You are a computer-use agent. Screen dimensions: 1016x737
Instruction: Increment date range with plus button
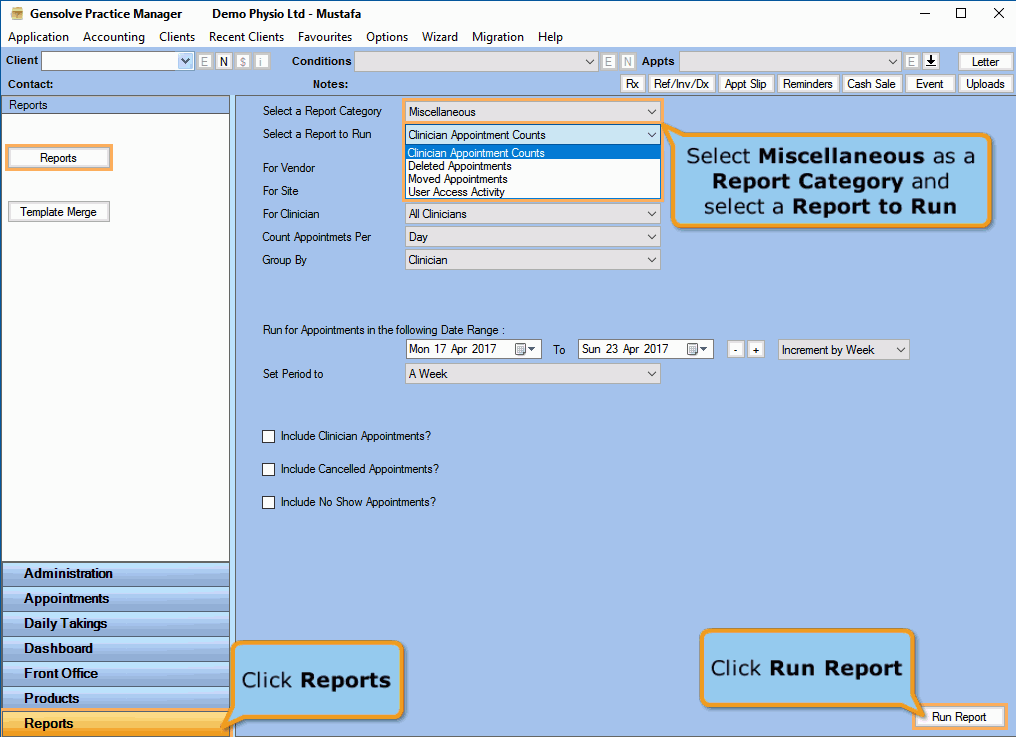click(756, 350)
